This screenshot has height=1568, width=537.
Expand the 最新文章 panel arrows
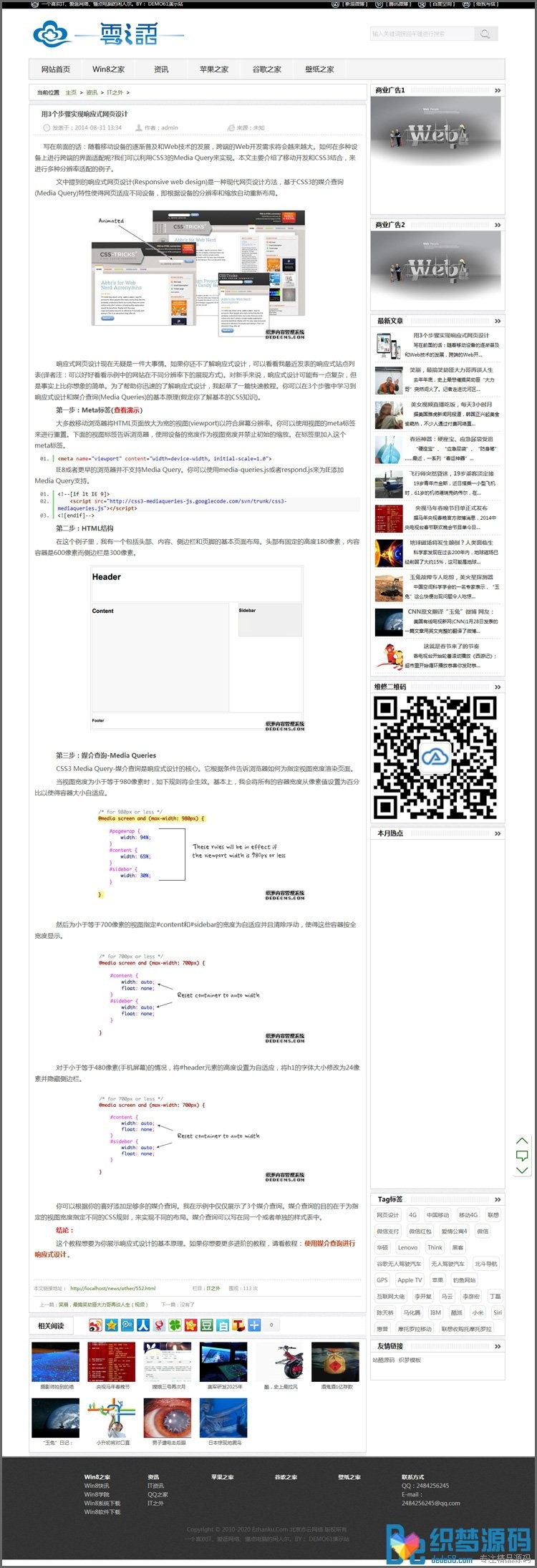point(498,321)
